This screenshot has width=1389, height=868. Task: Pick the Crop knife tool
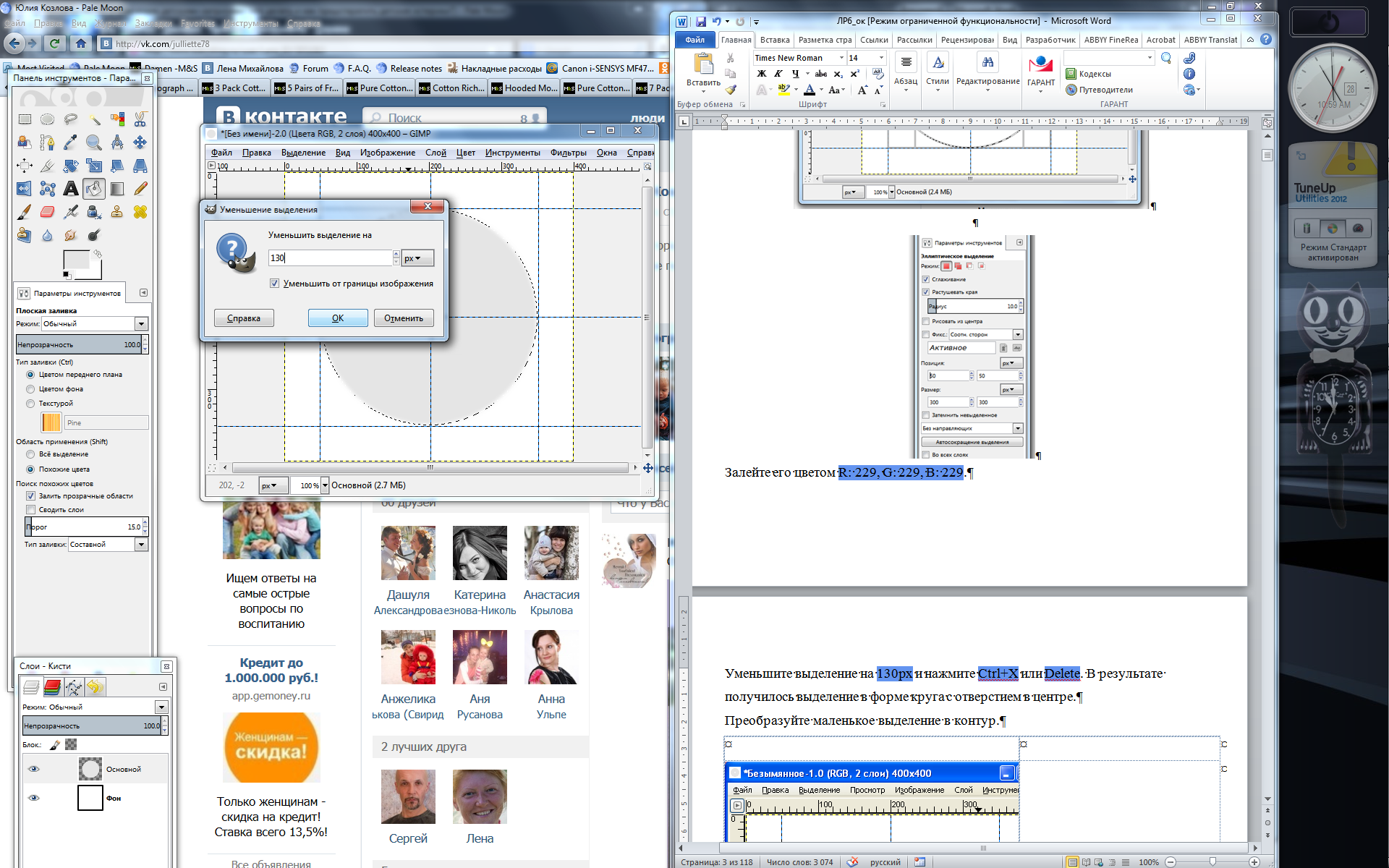[x=48, y=166]
